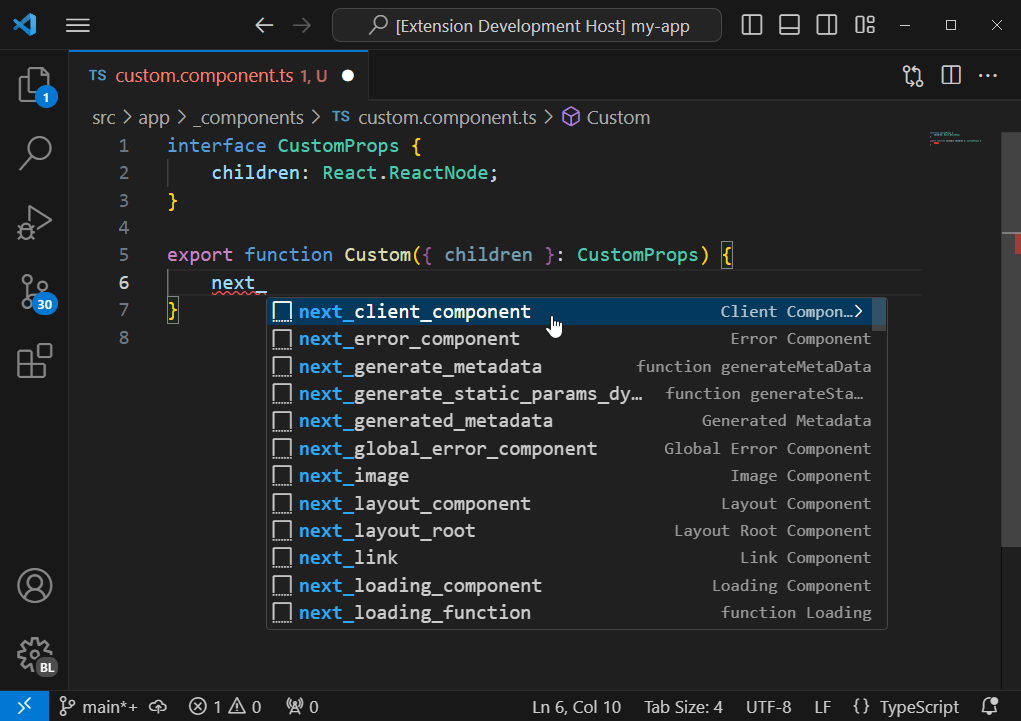Toggle the Secondary Side Bar
Image resolution: width=1021 pixels, height=721 pixels.
826,24
